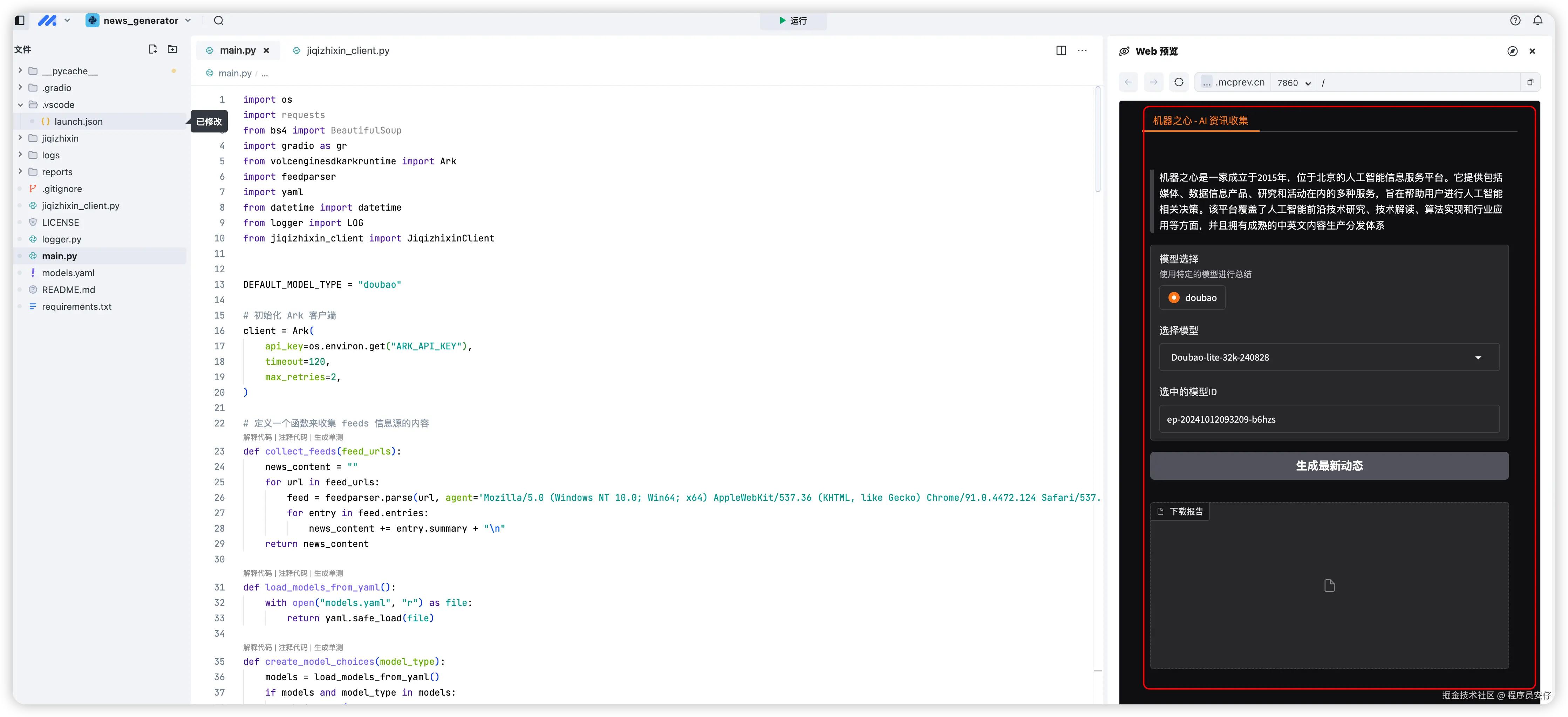Open the 7860 port dropdown
This screenshot has height=717, width=1568.
pyautogui.click(x=1294, y=83)
